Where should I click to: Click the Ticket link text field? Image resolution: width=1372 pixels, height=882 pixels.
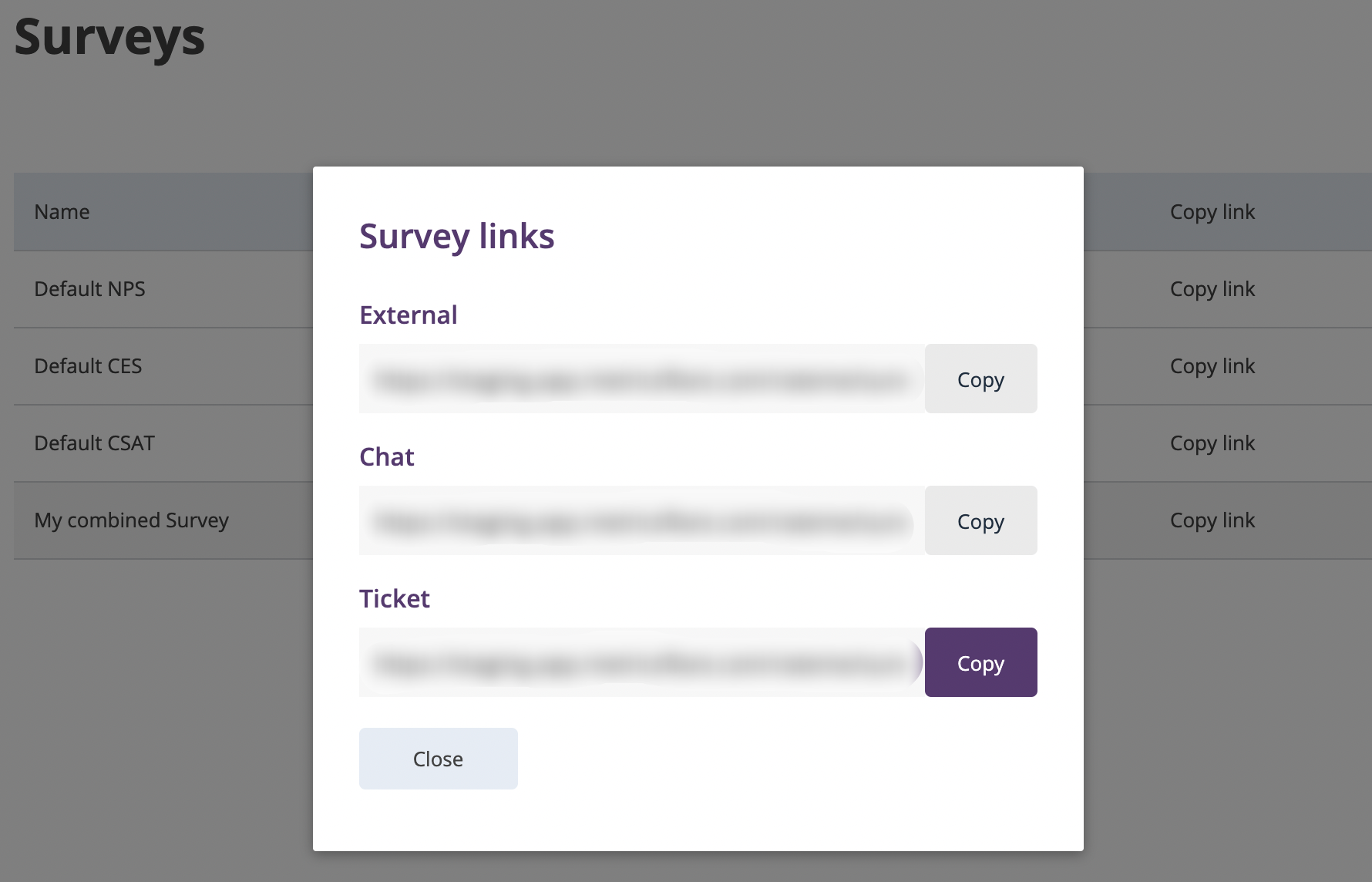641,662
